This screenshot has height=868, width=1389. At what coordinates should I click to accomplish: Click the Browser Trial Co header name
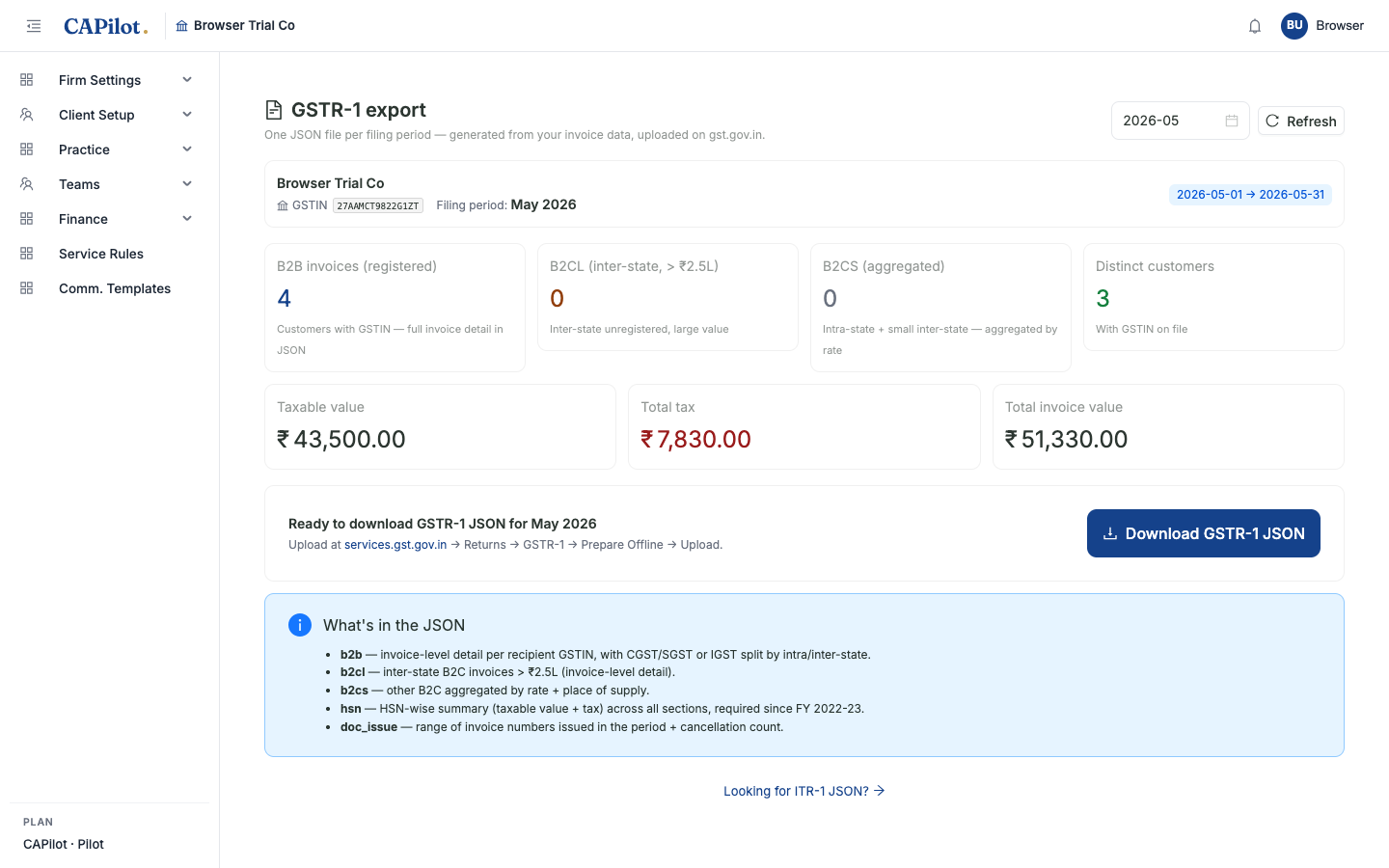click(x=244, y=26)
